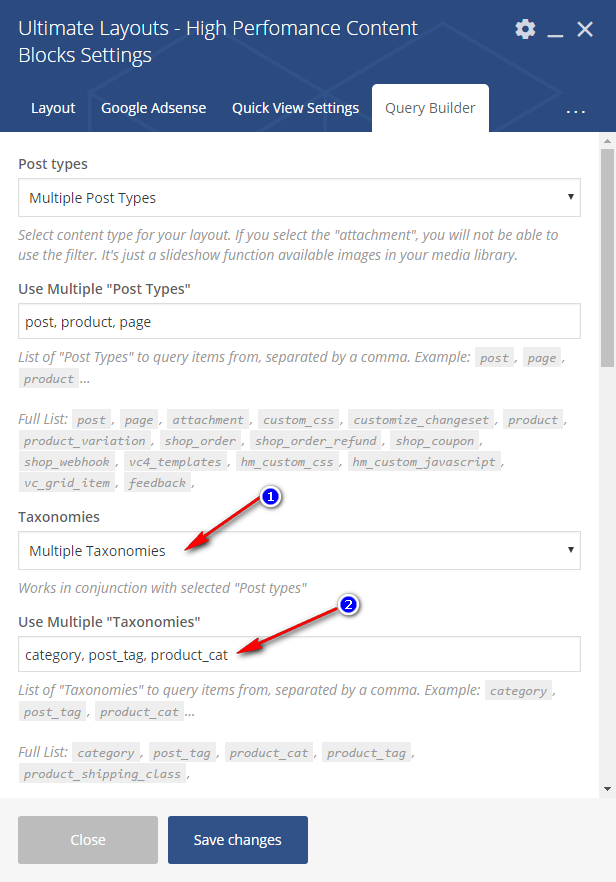Click the blue marker number 2
The width and height of the screenshot is (616, 882).
tap(347, 605)
